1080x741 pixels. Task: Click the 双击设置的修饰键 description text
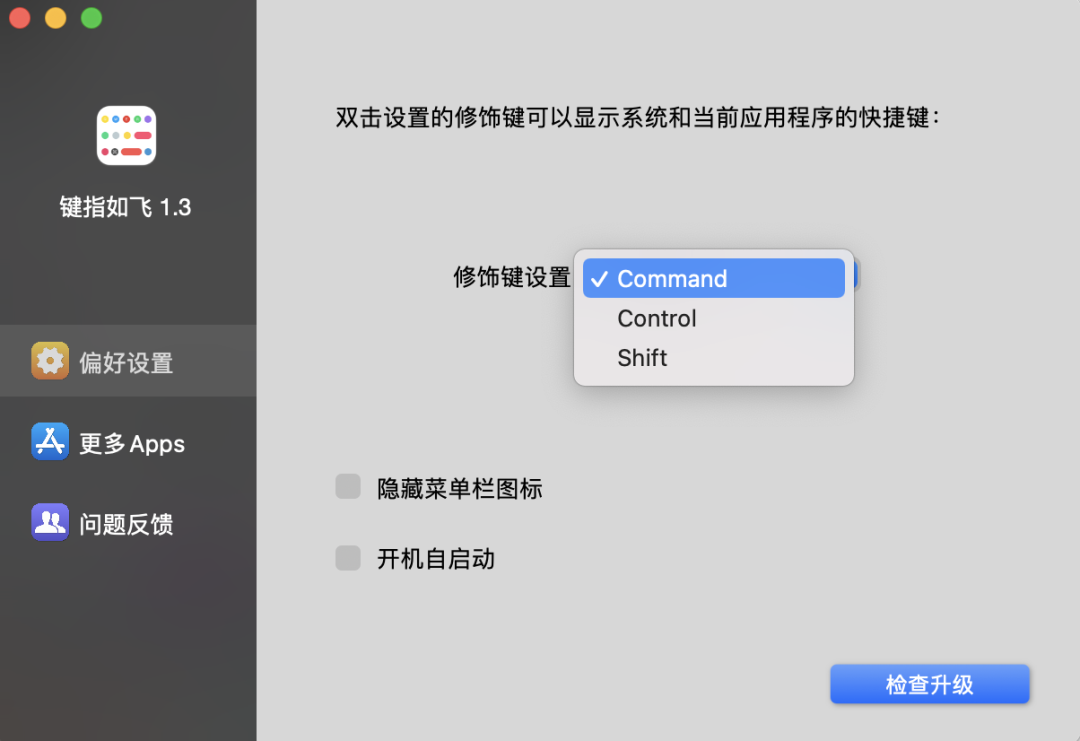point(638,117)
